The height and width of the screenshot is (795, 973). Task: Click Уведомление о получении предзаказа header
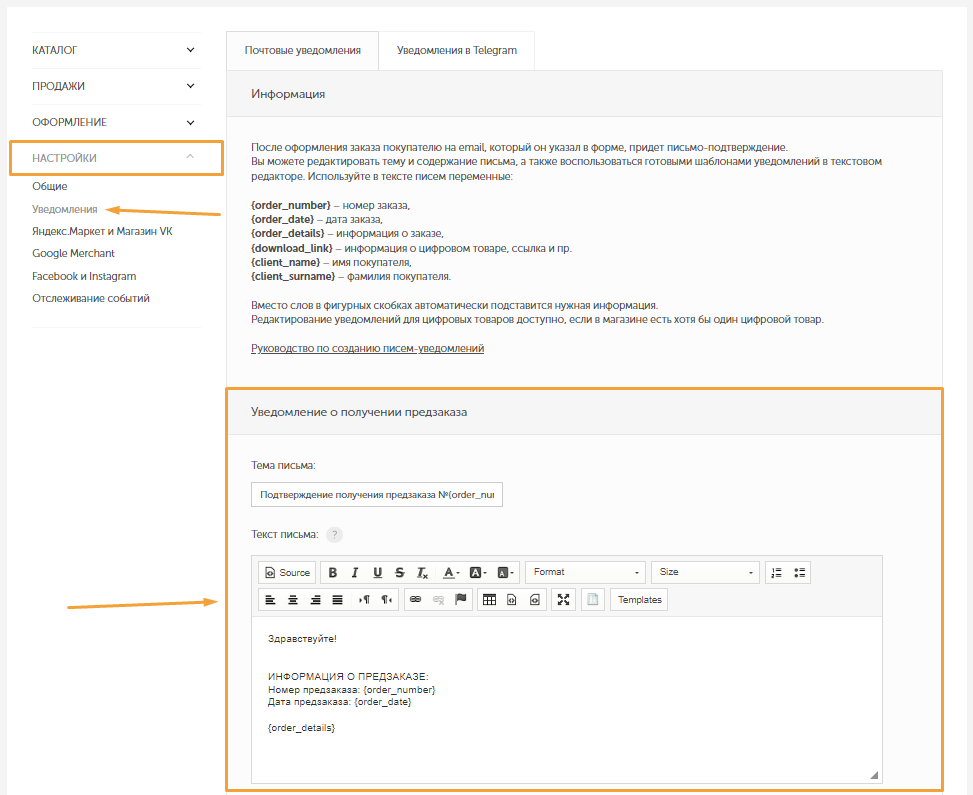tap(584, 412)
